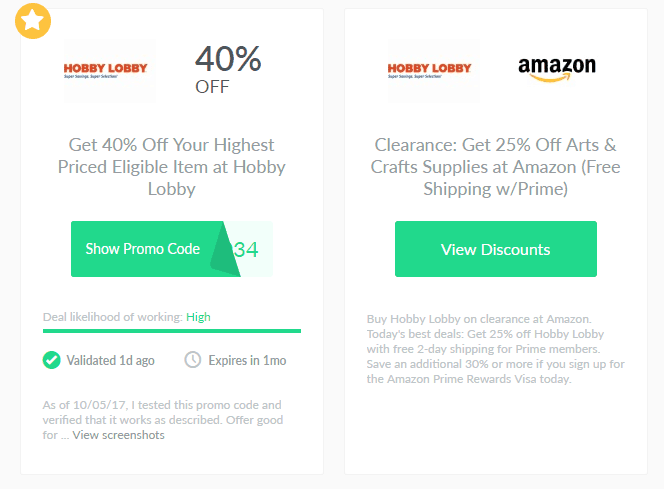Click the Amazon logo
The width and height of the screenshot is (664, 489).
point(557,68)
